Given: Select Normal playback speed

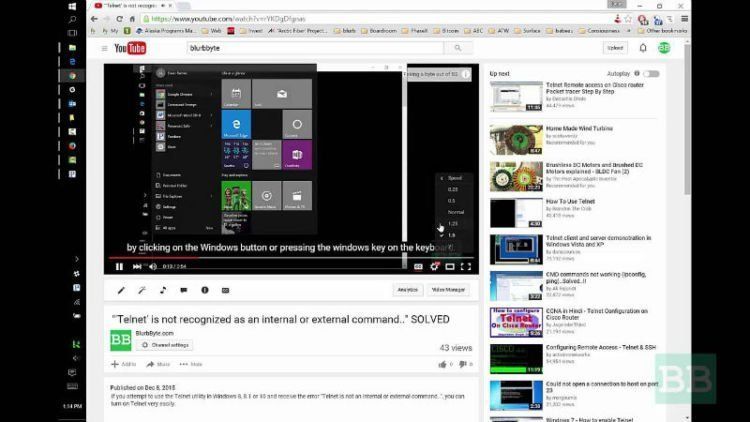Looking at the screenshot, I should (x=455, y=212).
